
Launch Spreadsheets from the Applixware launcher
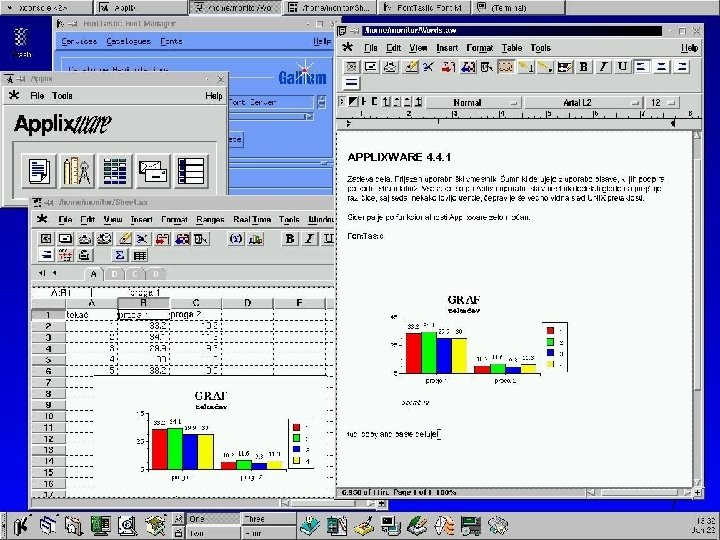(115, 171)
